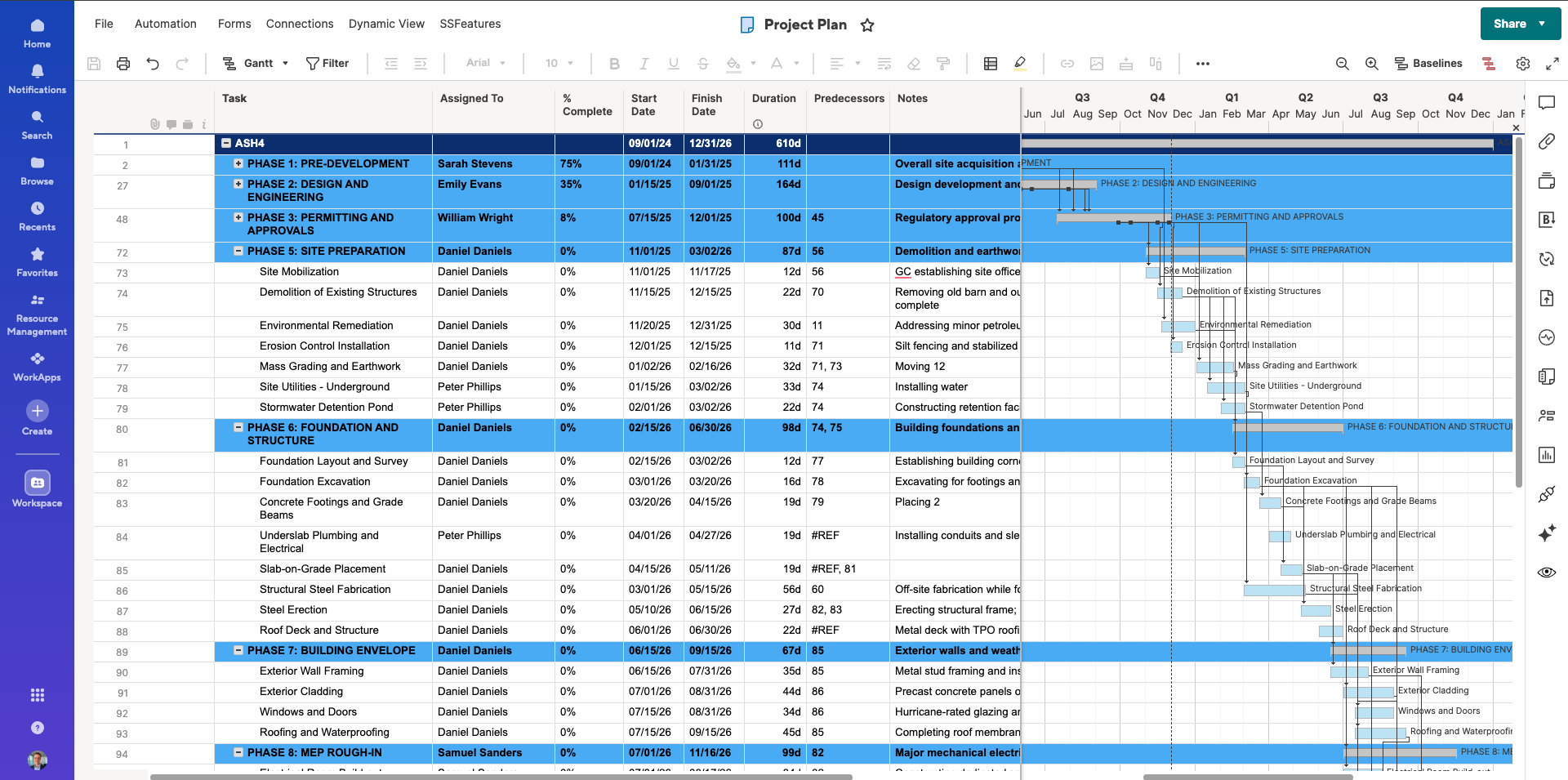Collapse PHASE 5: SITE PREPARATION row
Image resolution: width=1568 pixels, height=780 pixels.
coord(238,251)
